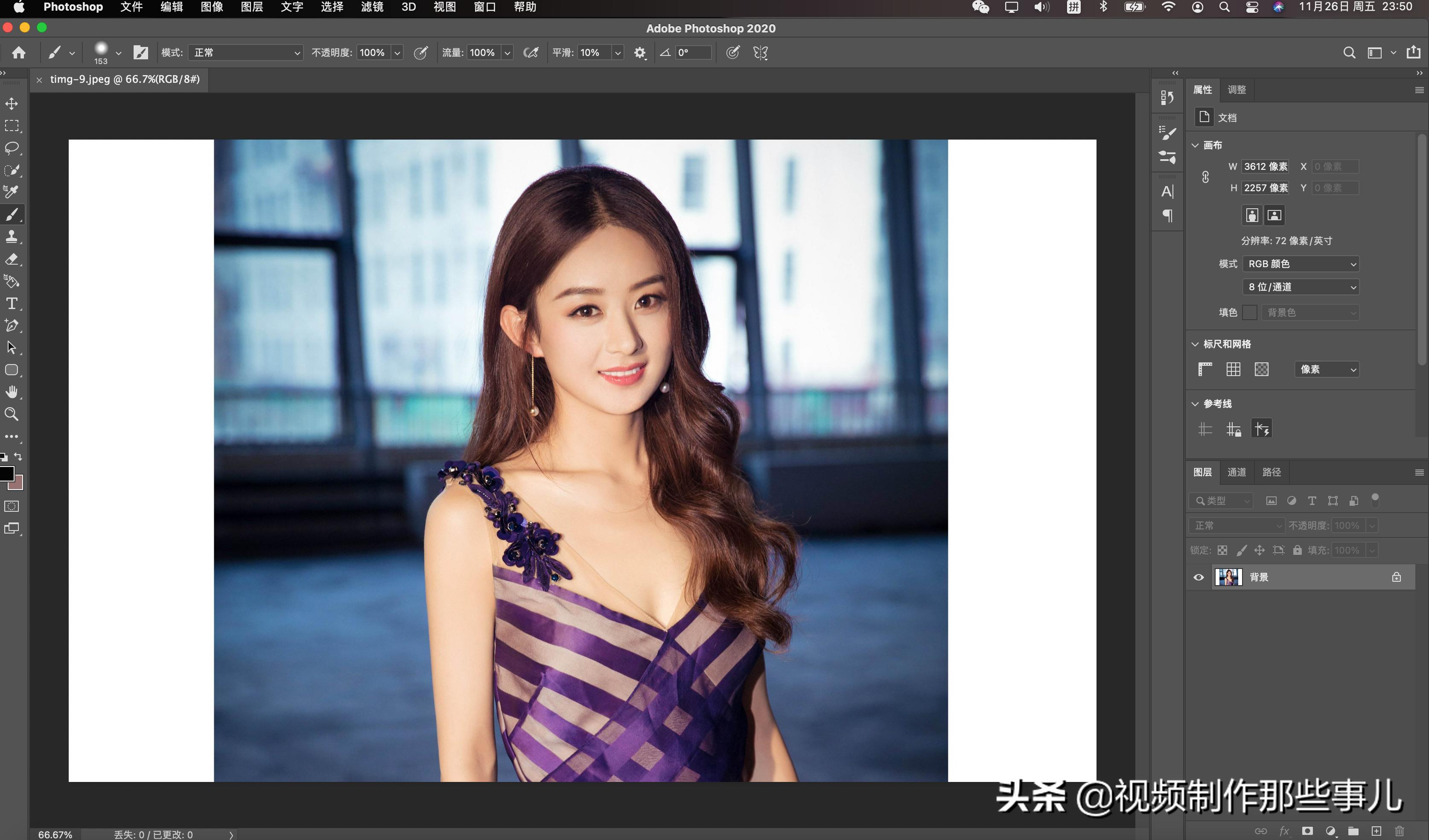Image resolution: width=1429 pixels, height=840 pixels.
Task: Activate the Eraser tool
Action: click(x=12, y=259)
